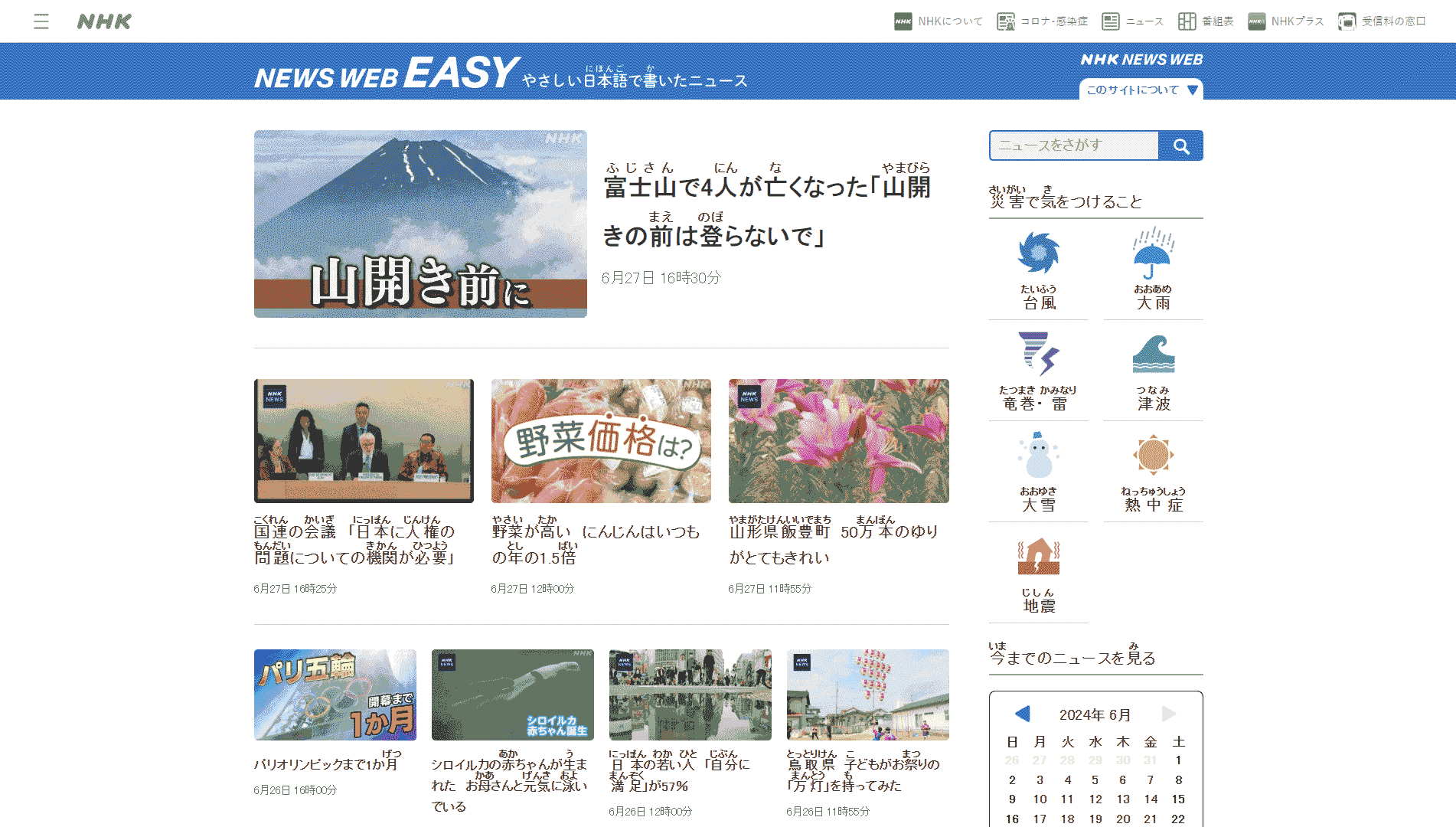The width and height of the screenshot is (1456, 827).
Task: Expand the このサイトについて dropdown
Action: tap(1141, 90)
